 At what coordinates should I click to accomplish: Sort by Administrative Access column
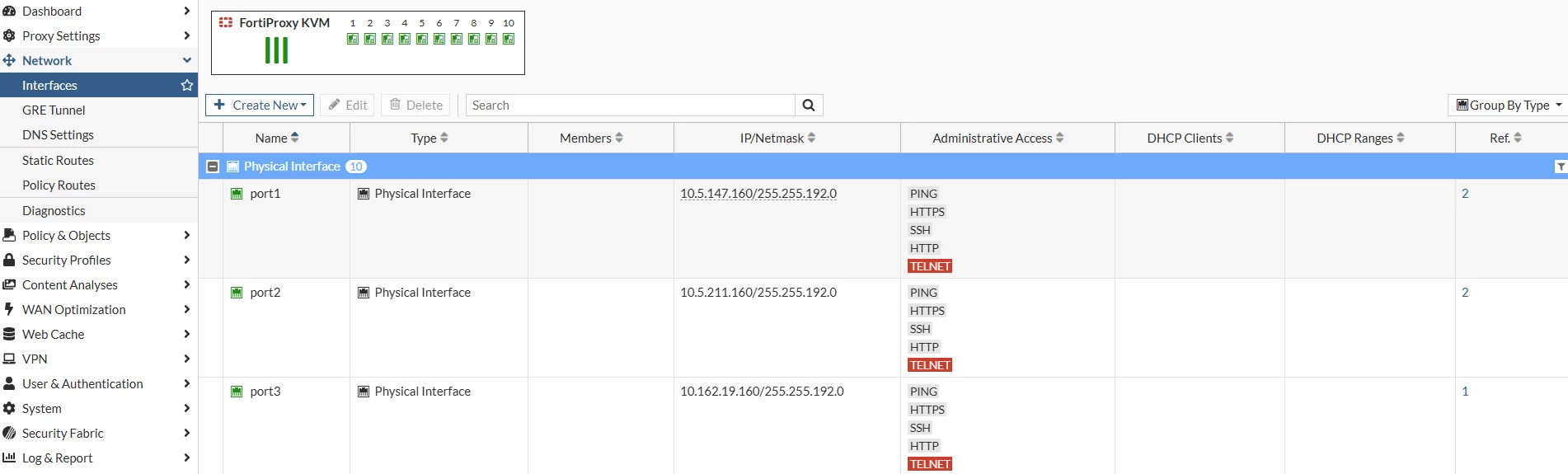998,138
